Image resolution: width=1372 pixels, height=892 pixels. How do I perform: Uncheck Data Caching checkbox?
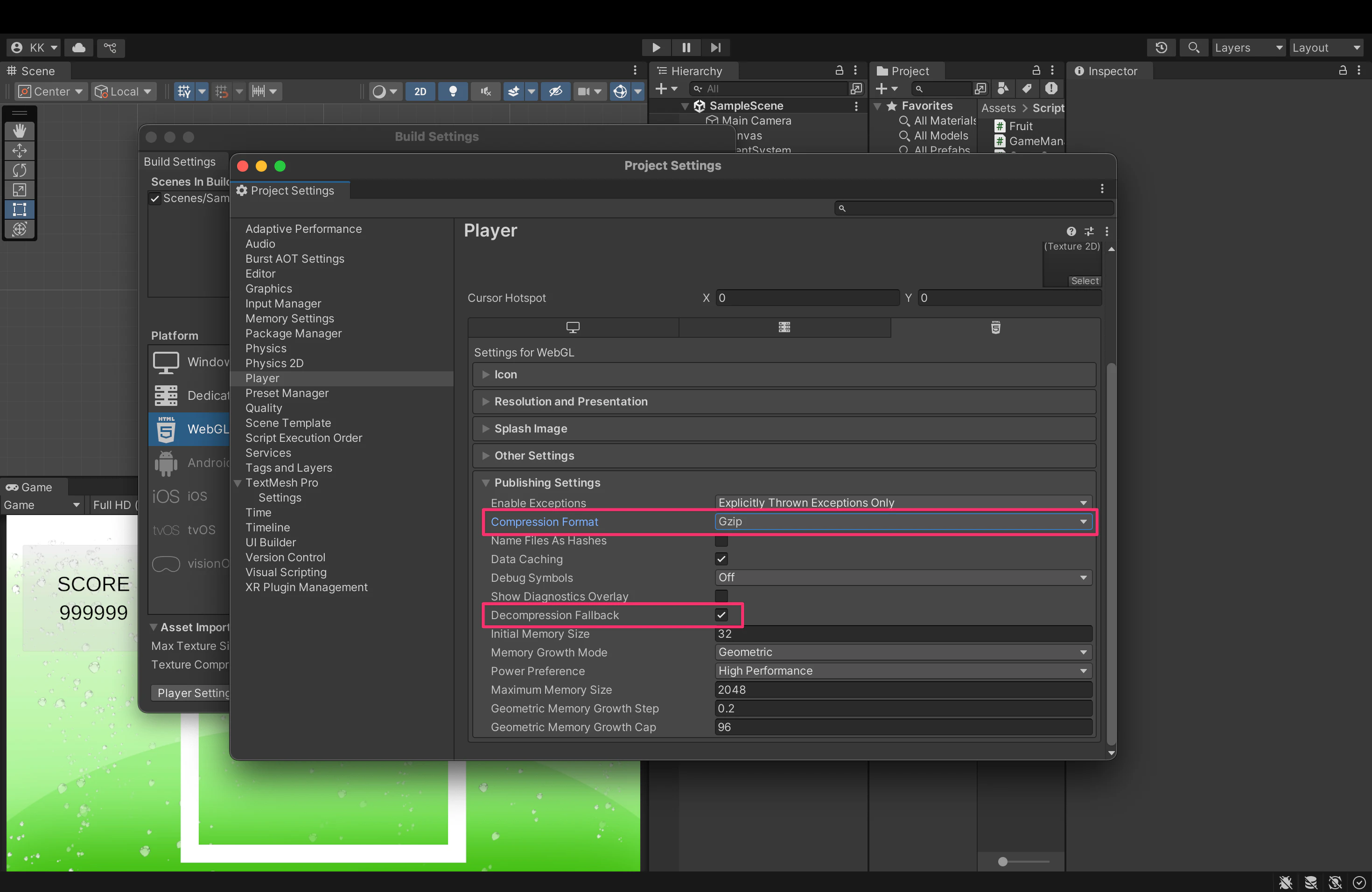721,559
